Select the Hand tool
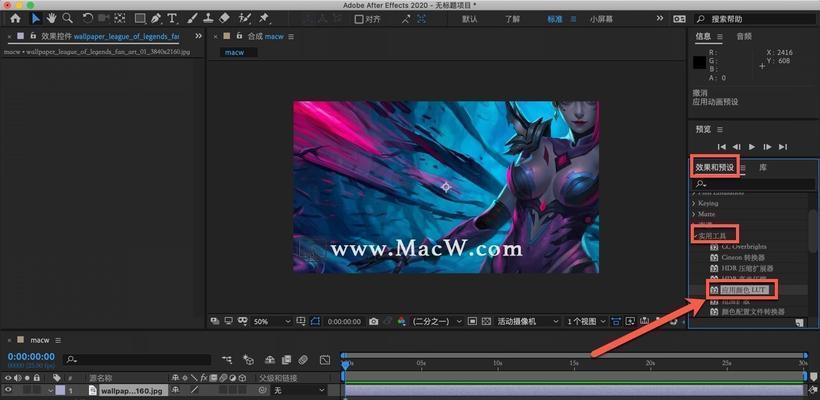The height and width of the screenshot is (400, 820). (51, 18)
